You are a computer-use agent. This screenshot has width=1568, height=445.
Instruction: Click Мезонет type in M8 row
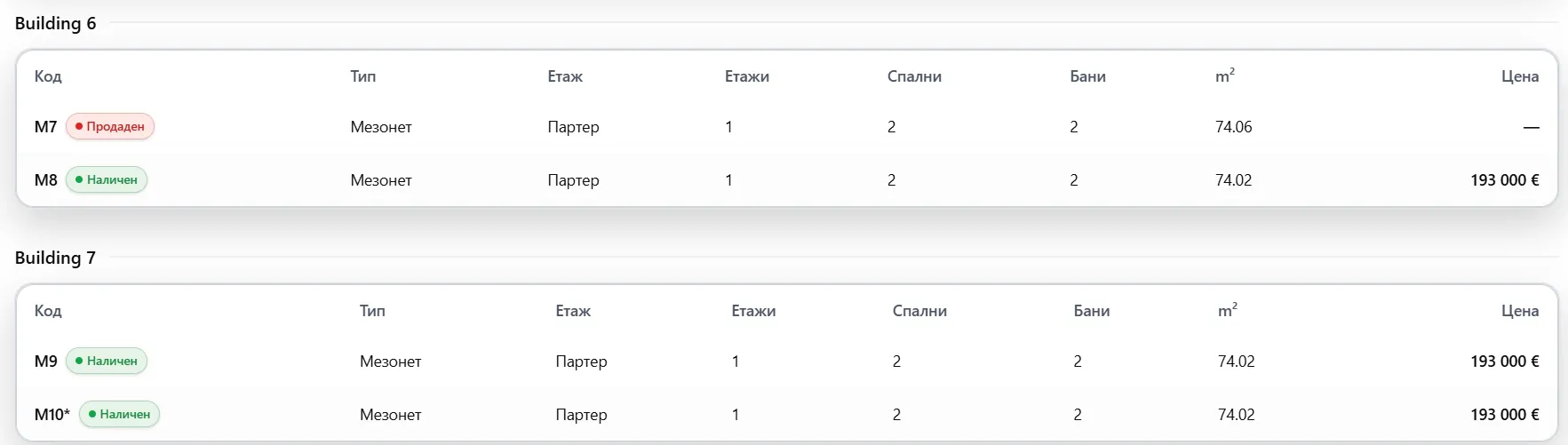(381, 180)
